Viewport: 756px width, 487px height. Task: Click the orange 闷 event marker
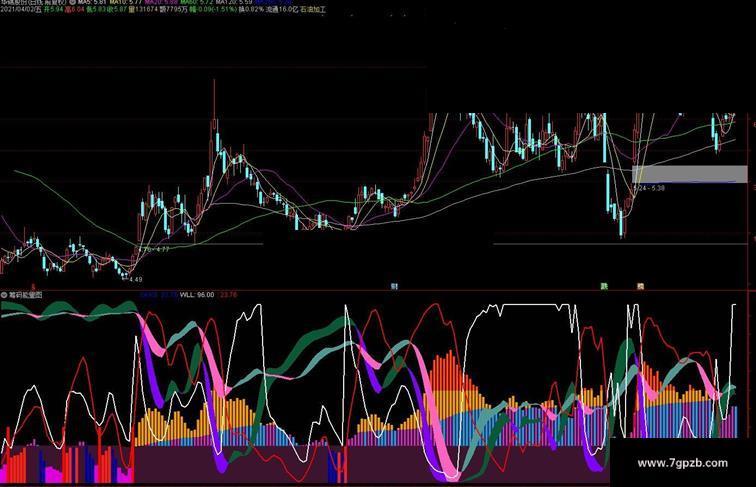640,286
